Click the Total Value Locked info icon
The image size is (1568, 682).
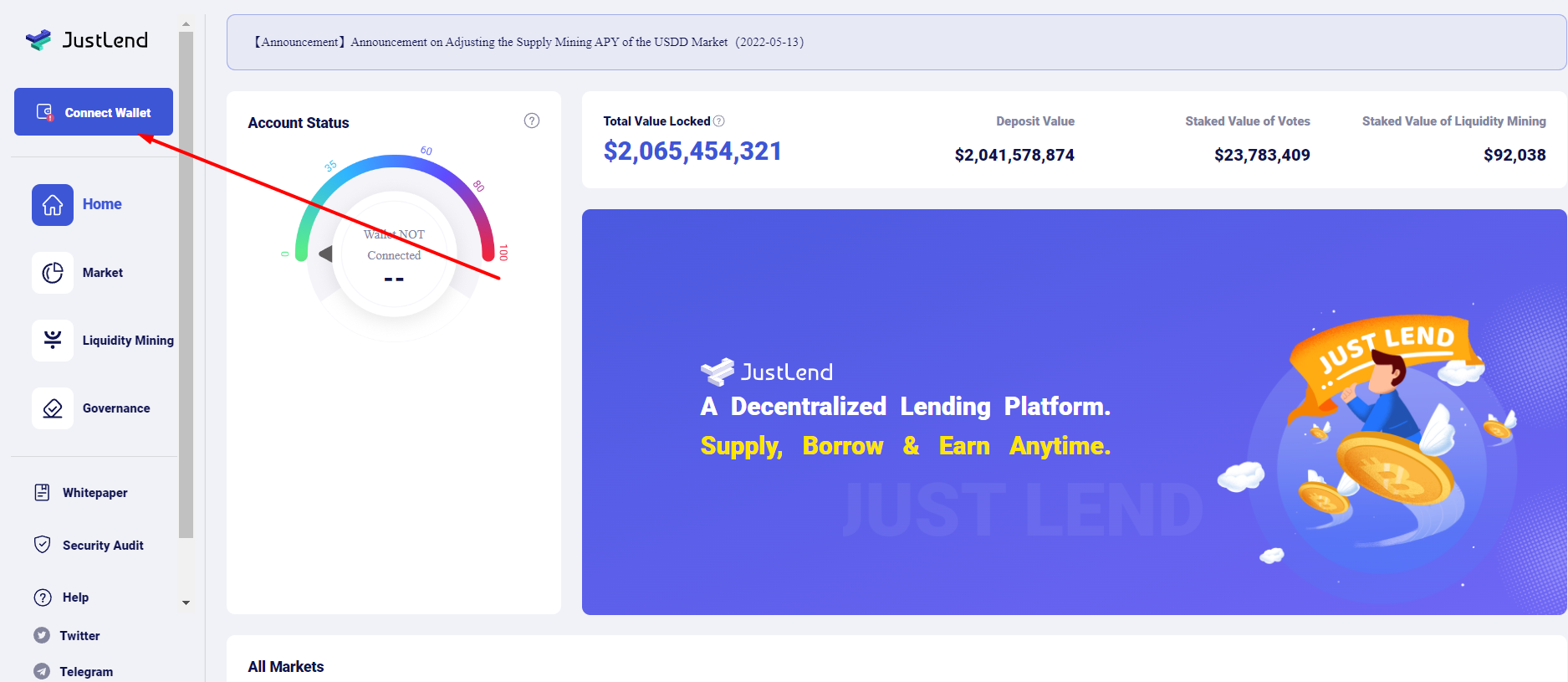pyautogui.click(x=719, y=121)
